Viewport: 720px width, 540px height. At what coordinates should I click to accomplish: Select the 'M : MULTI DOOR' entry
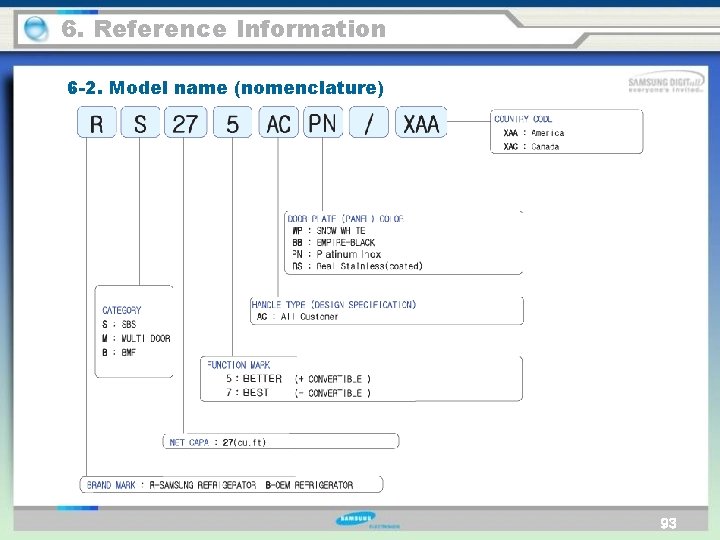pos(136,338)
